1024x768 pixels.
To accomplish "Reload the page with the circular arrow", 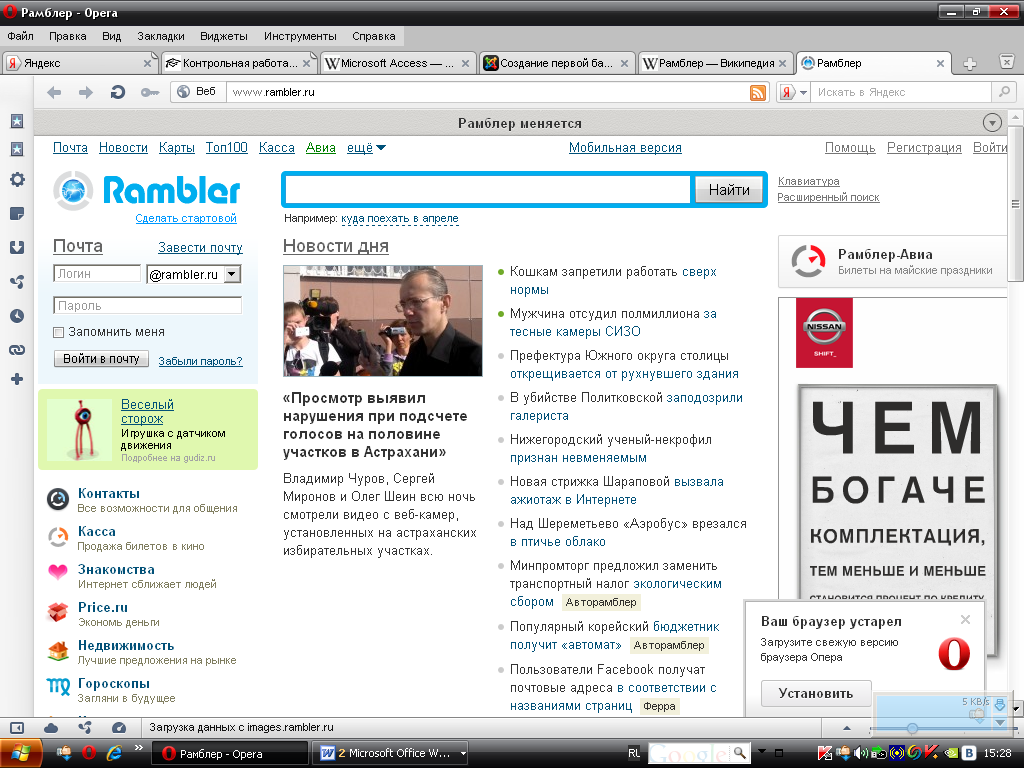I will click(118, 92).
